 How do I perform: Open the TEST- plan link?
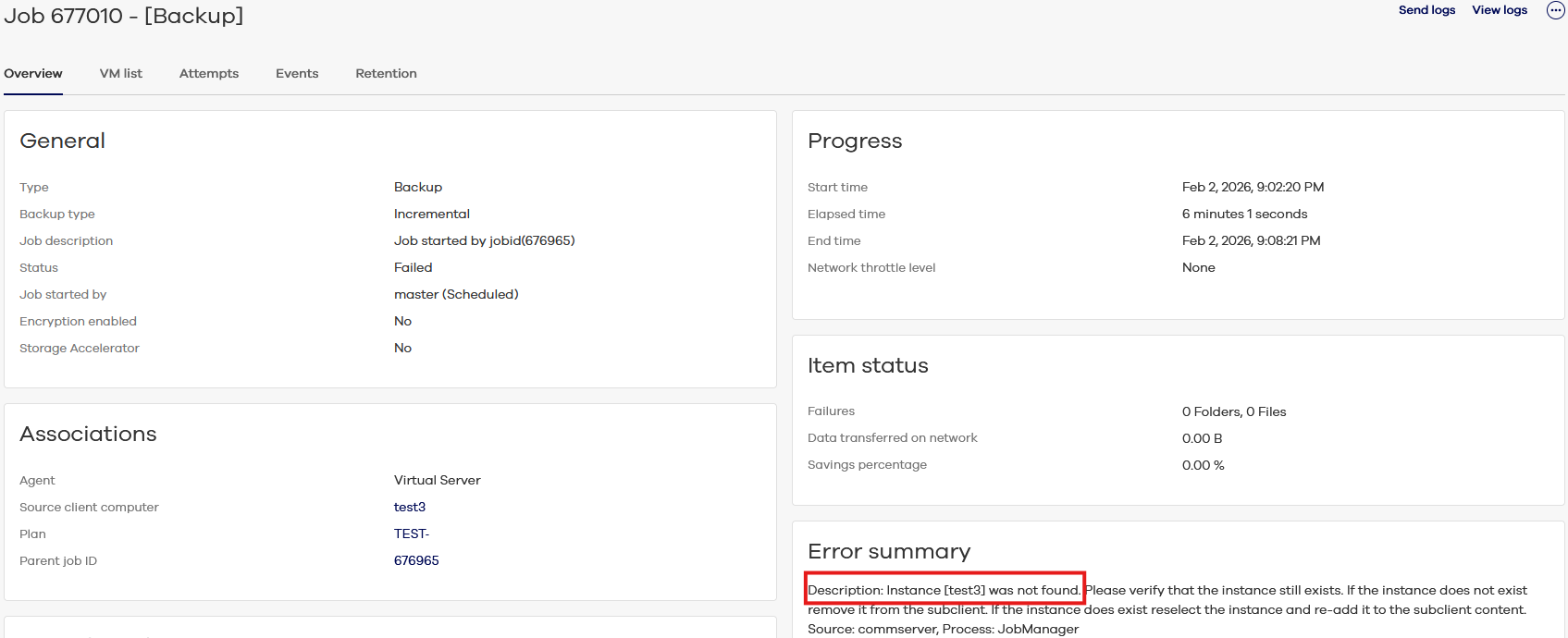tap(412, 534)
